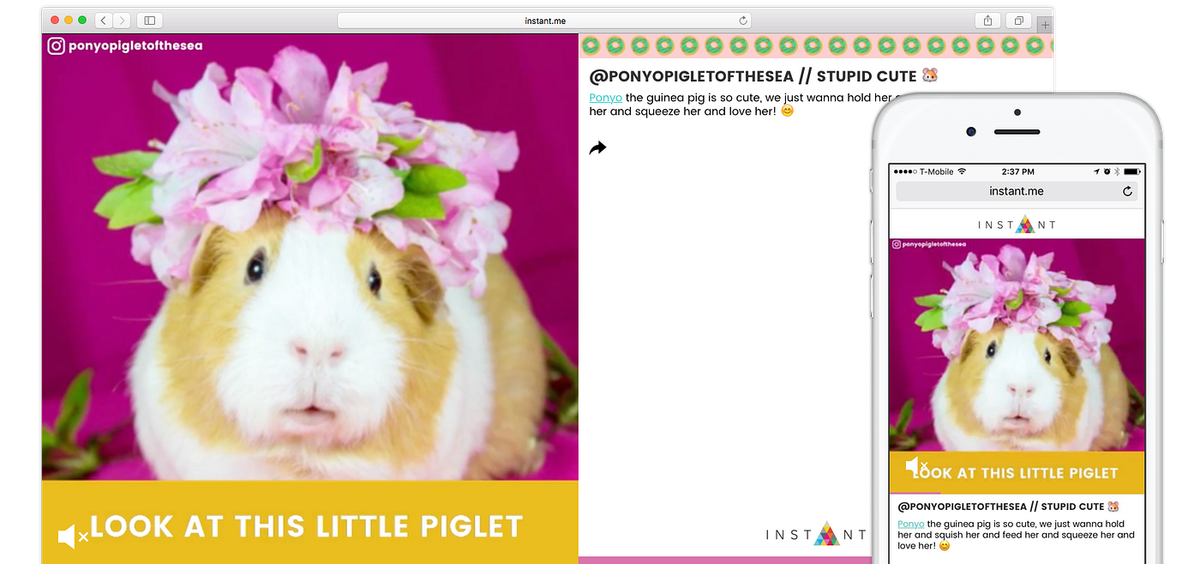Tap the Ponyo link on the phone
This screenshot has width=1200, height=564.
click(910, 524)
